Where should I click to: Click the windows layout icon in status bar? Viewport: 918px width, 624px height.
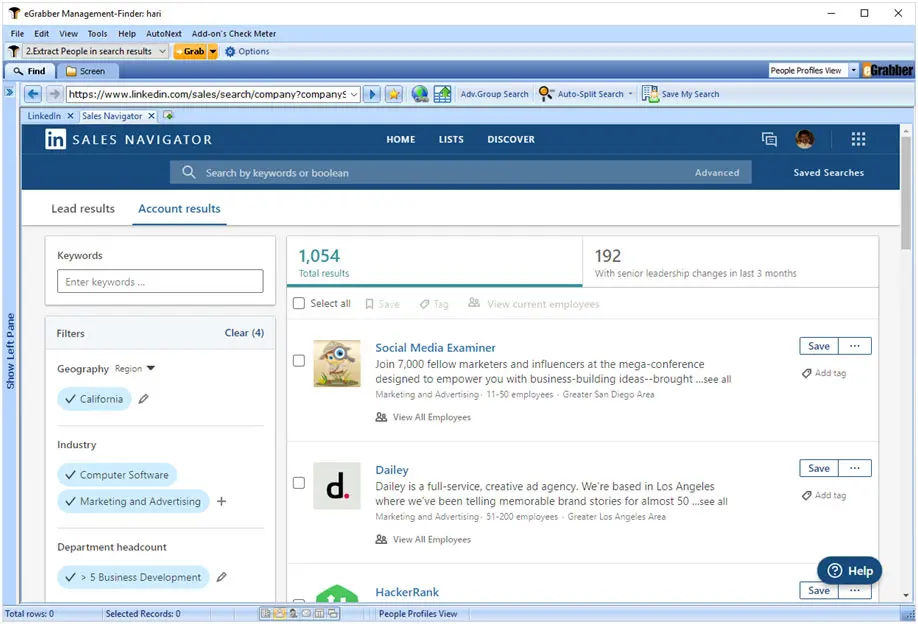click(333, 613)
